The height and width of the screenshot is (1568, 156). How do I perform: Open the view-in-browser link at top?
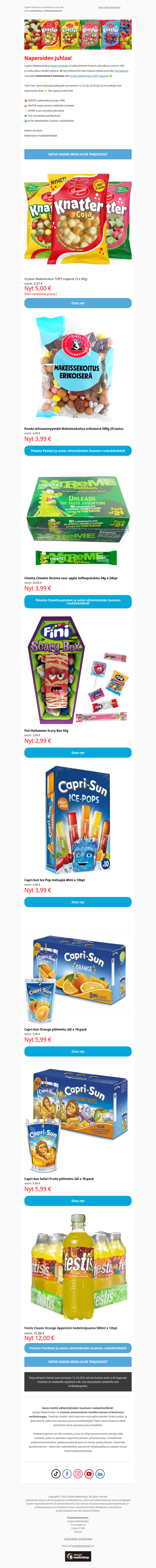pyautogui.click(x=109, y=7)
